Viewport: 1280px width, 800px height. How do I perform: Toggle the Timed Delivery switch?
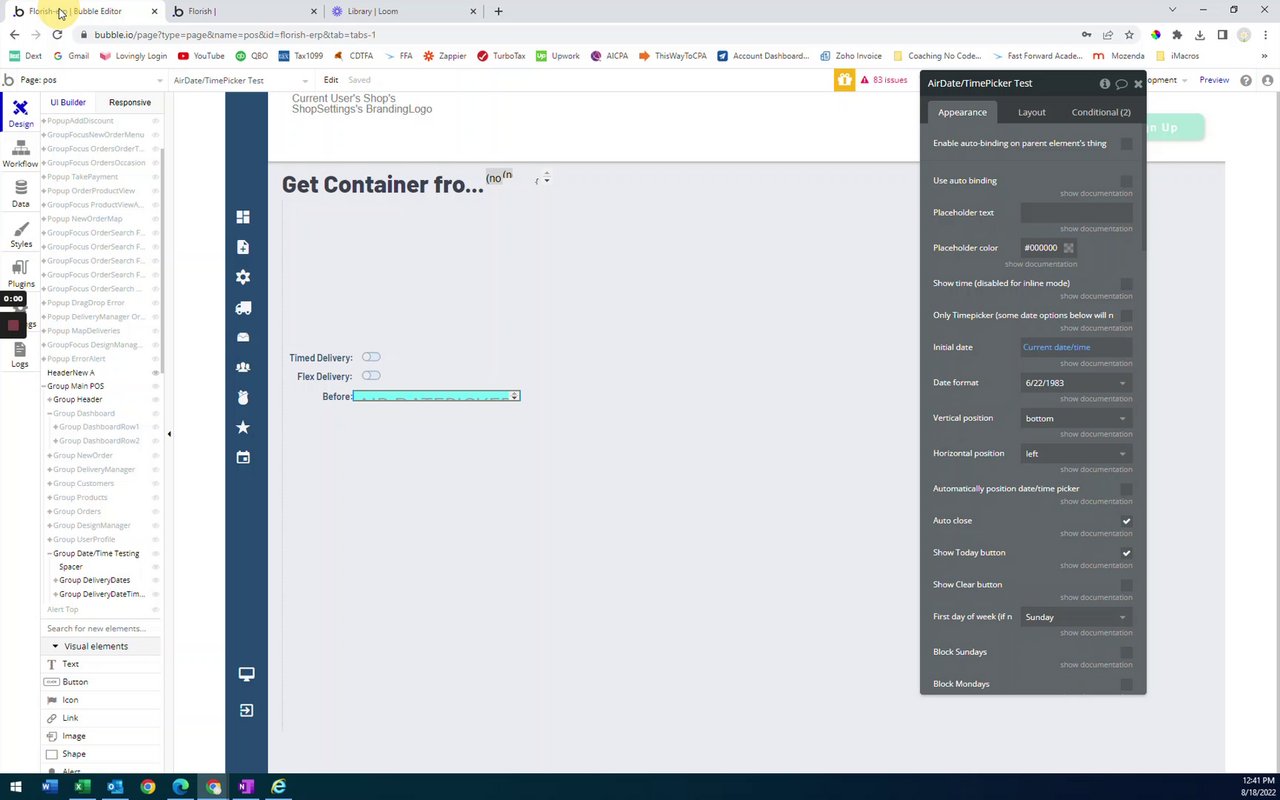371,357
